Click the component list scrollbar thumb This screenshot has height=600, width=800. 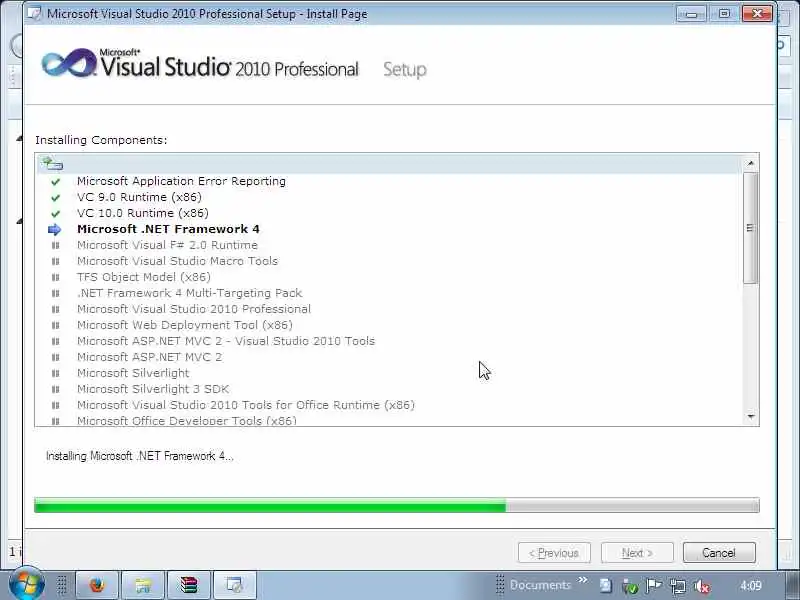pyautogui.click(x=751, y=228)
